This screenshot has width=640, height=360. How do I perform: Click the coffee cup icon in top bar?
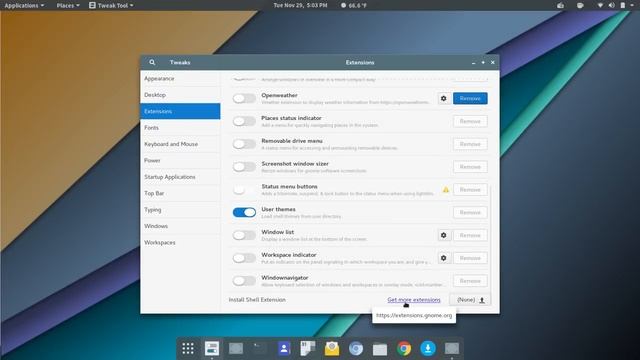[580, 5]
